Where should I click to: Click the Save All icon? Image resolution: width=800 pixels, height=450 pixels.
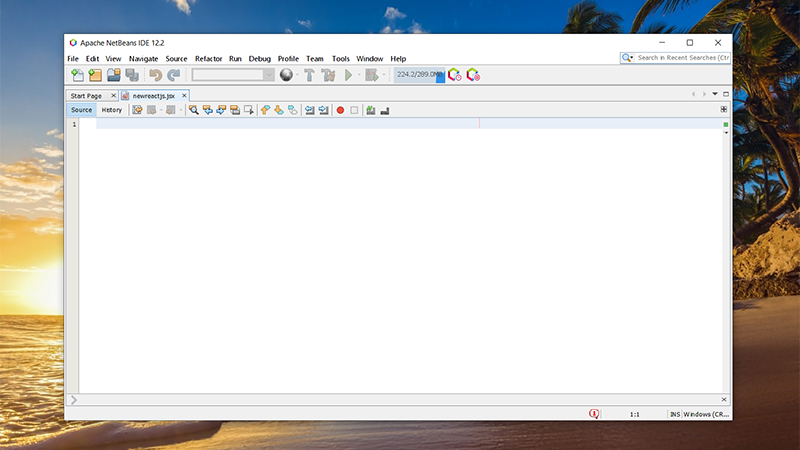(132, 75)
